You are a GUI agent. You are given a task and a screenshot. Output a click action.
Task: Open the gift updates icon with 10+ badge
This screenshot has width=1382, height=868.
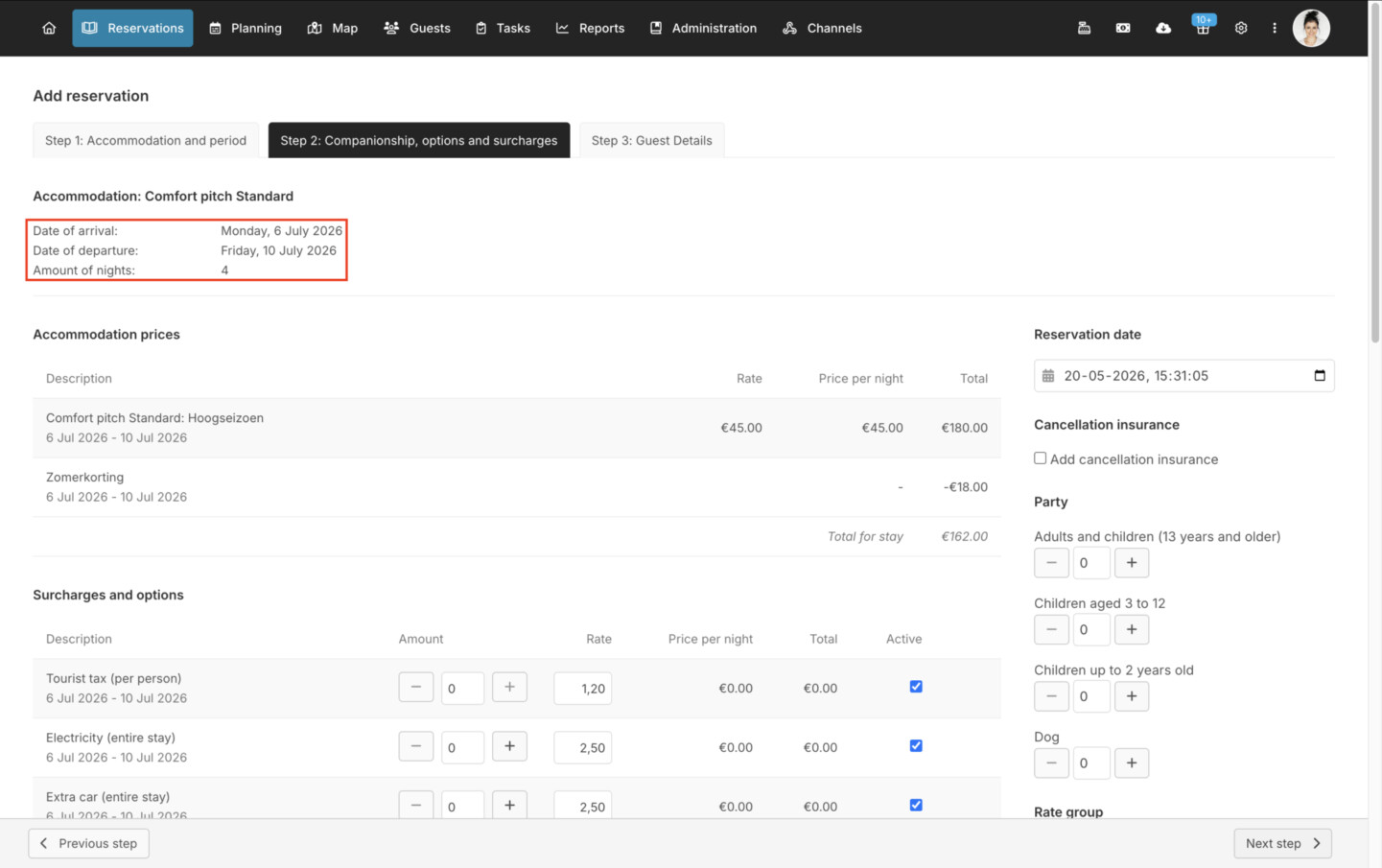tap(1203, 27)
